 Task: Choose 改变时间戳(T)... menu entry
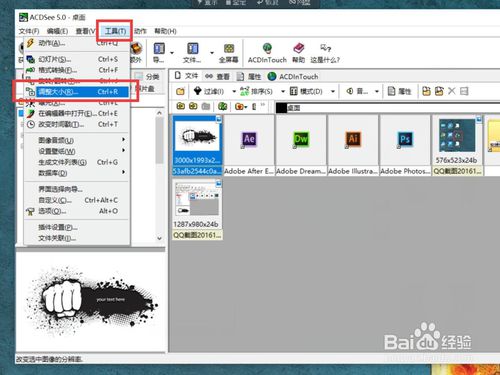(77, 124)
